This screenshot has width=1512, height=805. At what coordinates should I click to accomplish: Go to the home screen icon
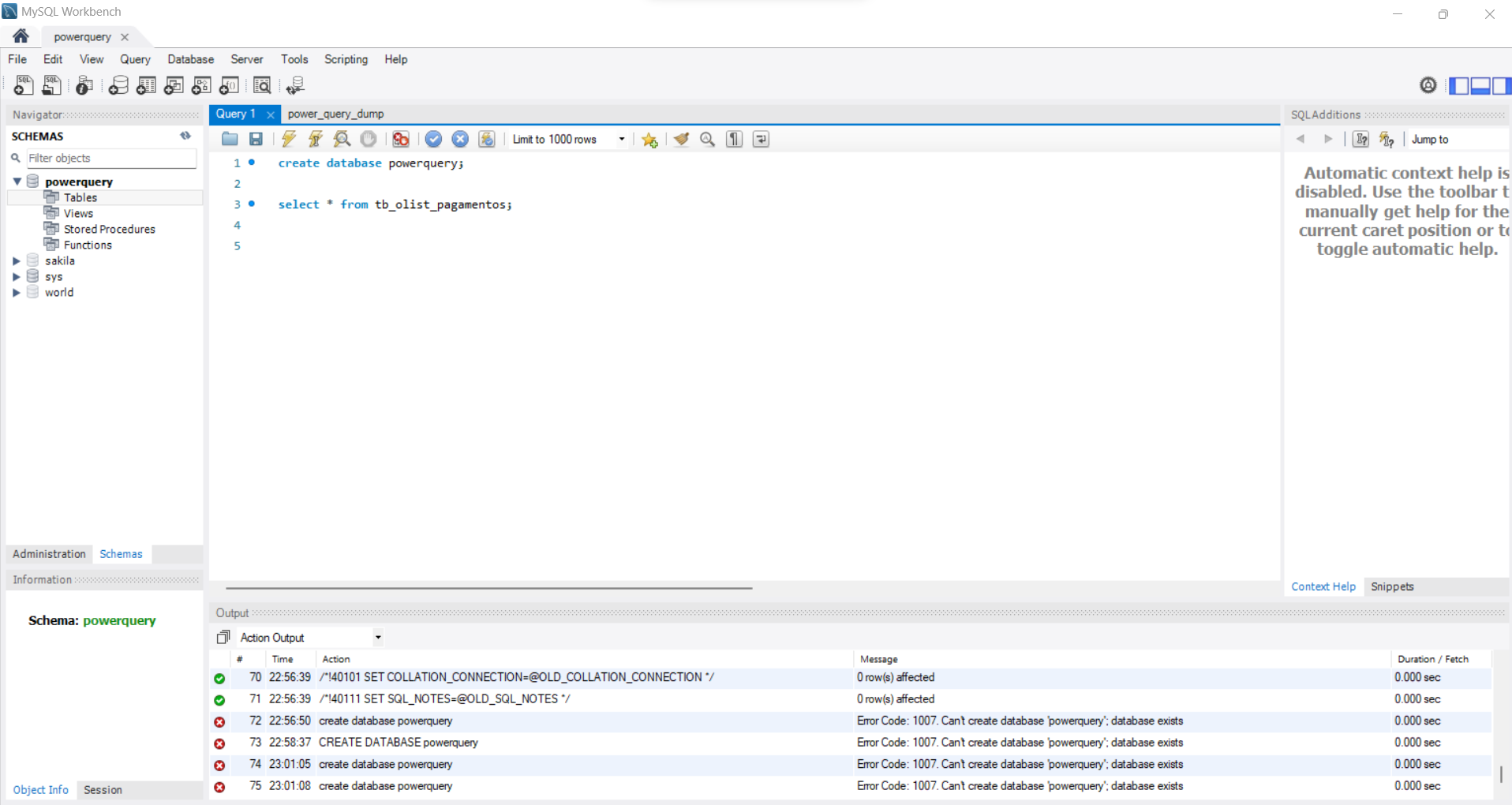coord(21,36)
